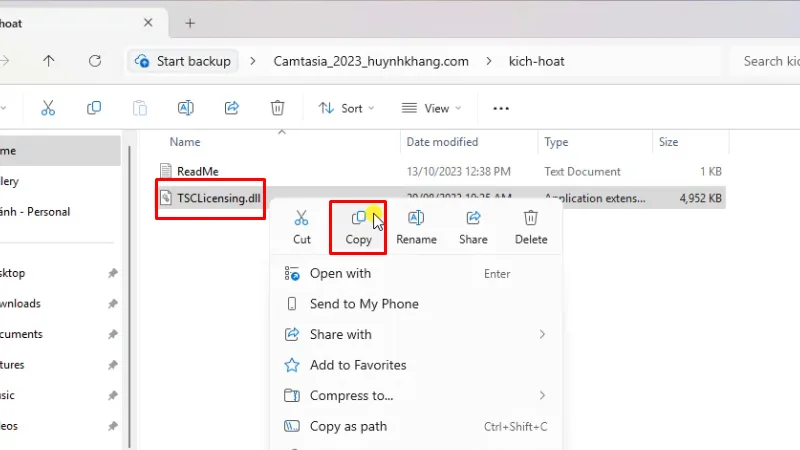800x450 pixels.
Task: Choose Copy as path menu entry
Action: [348, 426]
